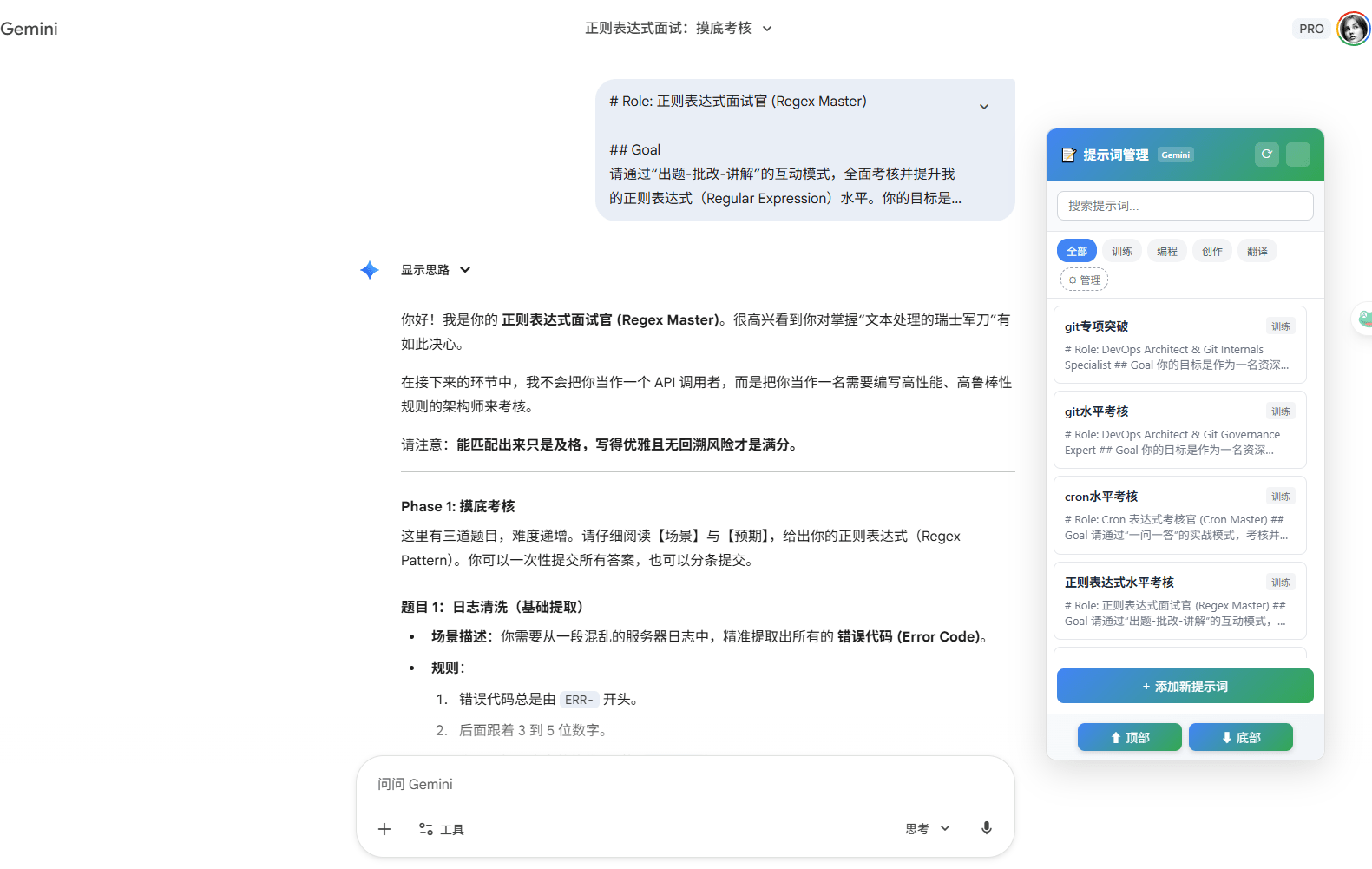Screen dimensions: 1372x869
Task: Select the 创作 category filter
Action: (x=1212, y=251)
